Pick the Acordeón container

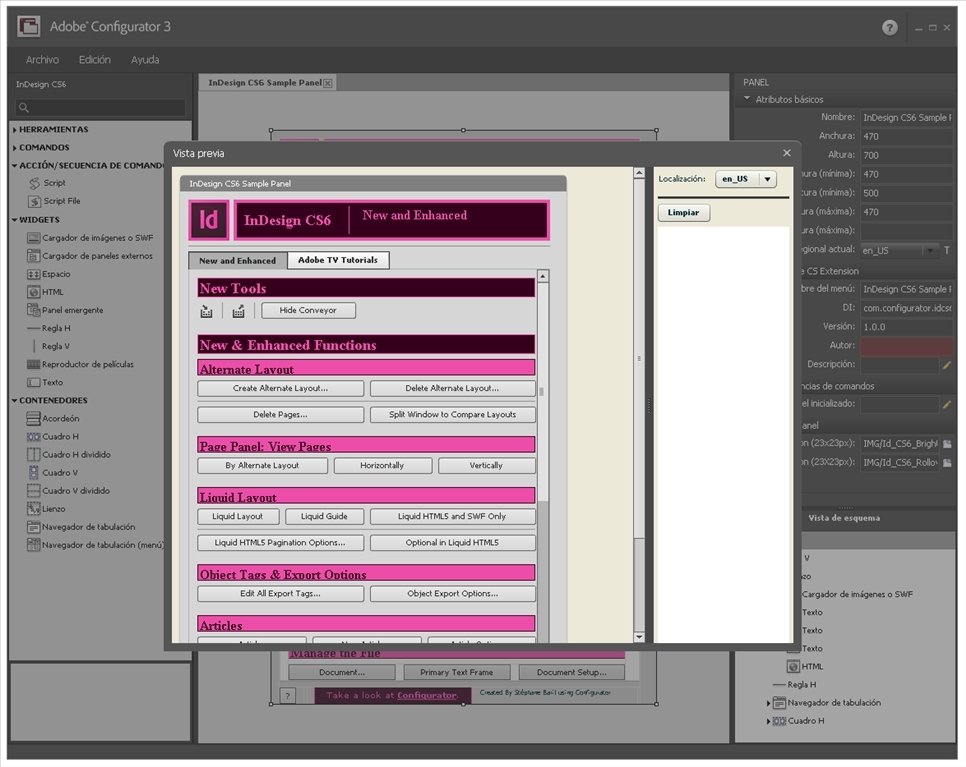tap(53, 418)
